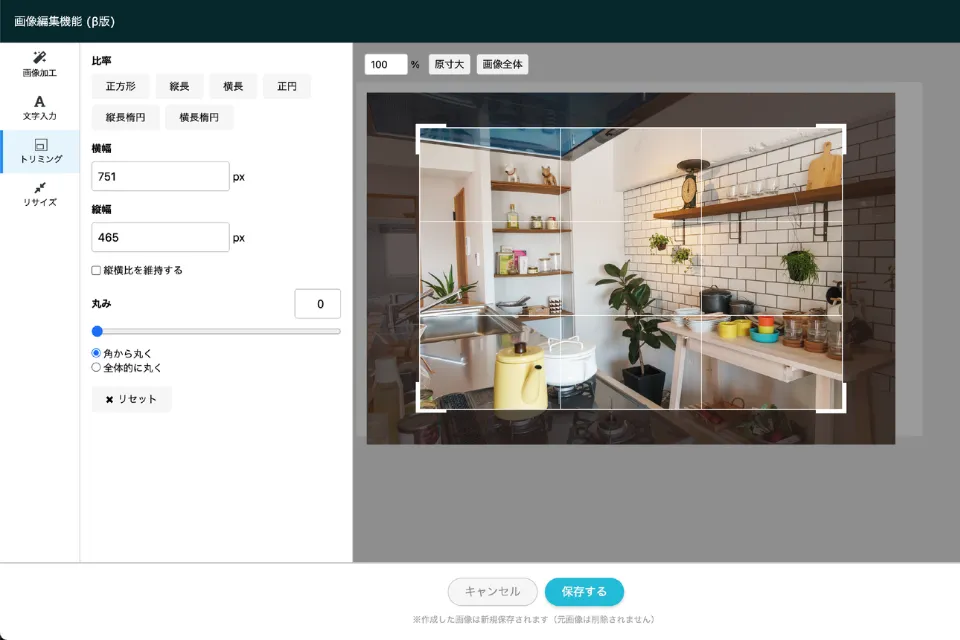Click the 横幅 width input field
The image size is (960, 640).
click(x=160, y=177)
